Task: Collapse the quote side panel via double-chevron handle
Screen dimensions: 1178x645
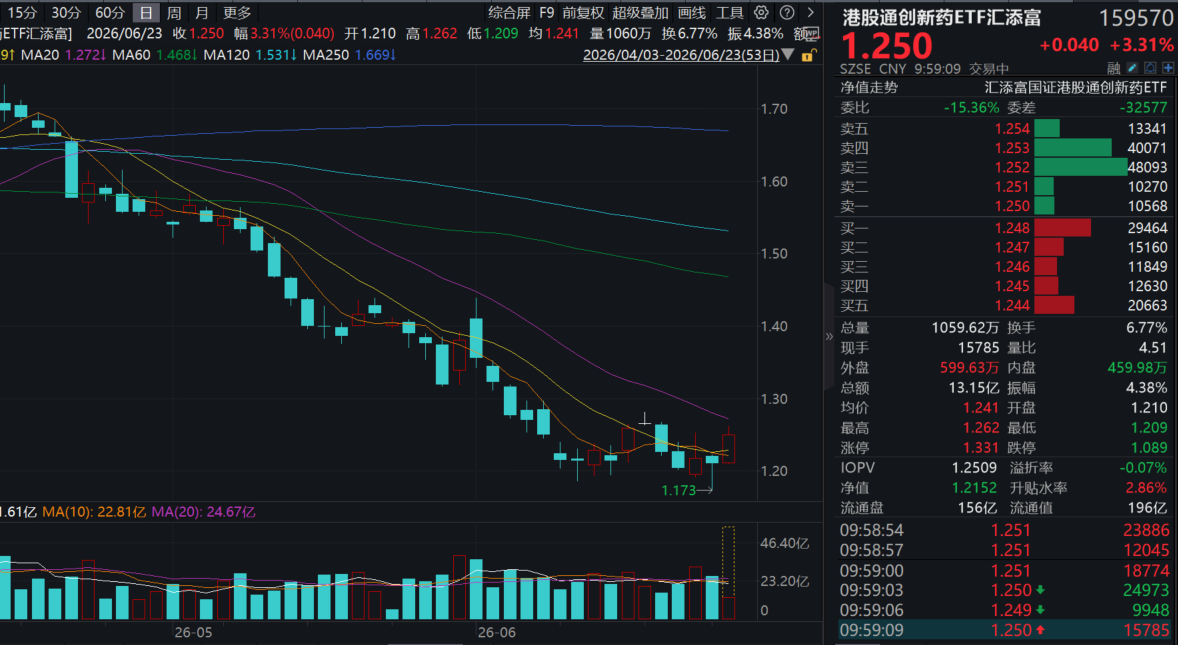Action: coord(829,336)
